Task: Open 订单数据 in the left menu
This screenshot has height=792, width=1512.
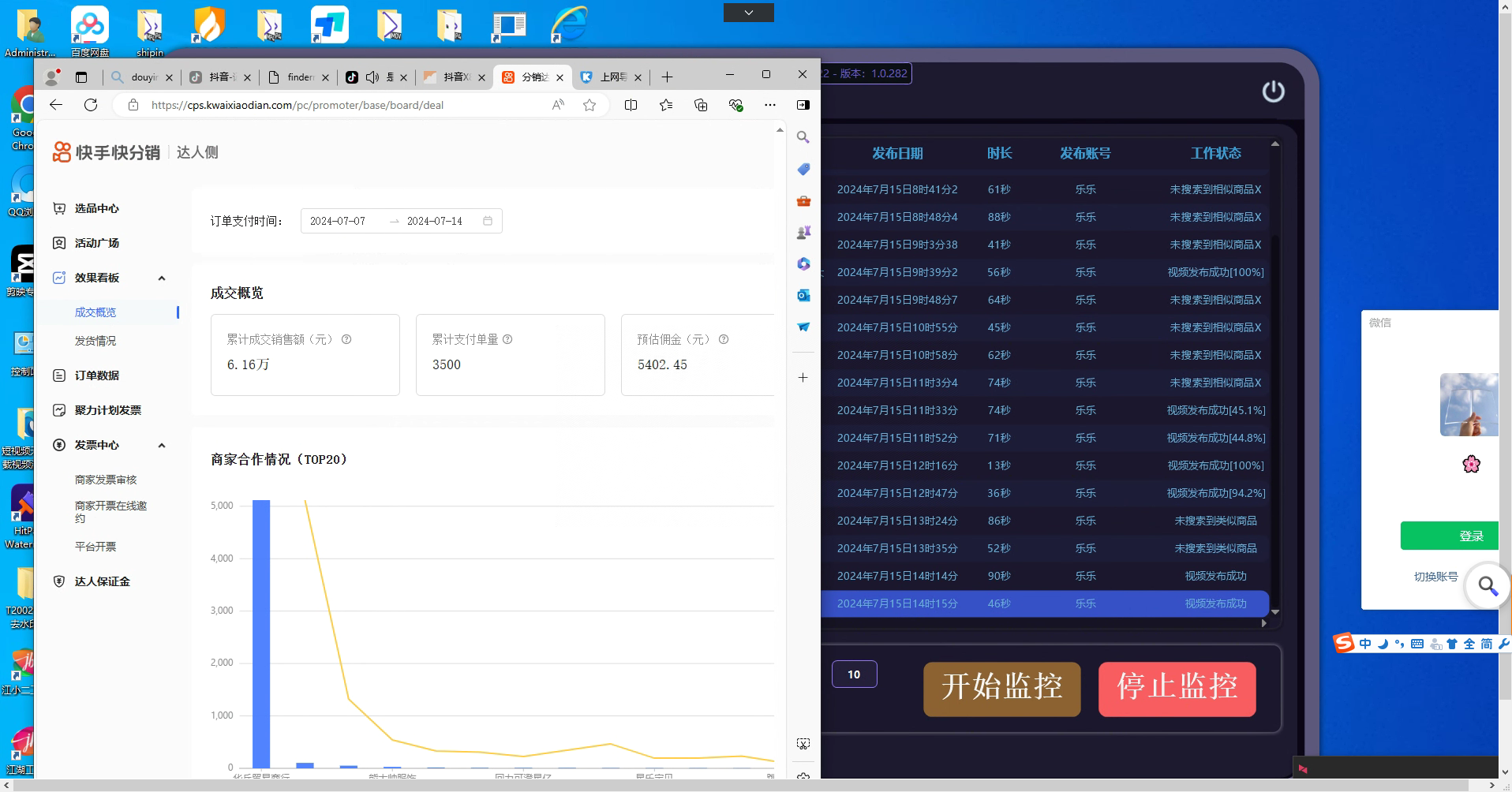Action: 97,375
